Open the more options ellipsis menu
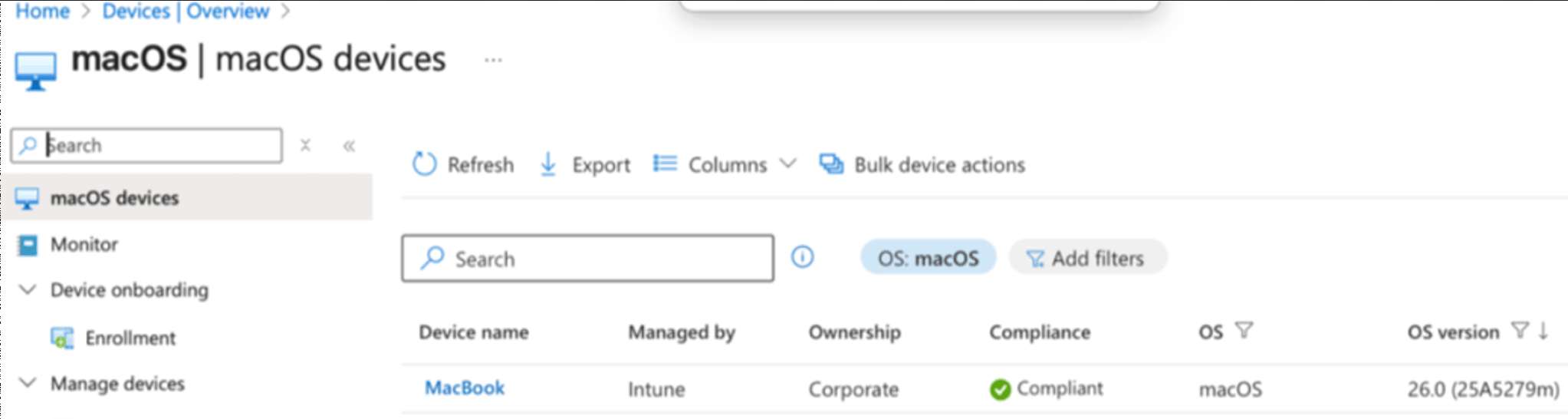Viewport: 1568px width, 419px height. (x=493, y=60)
